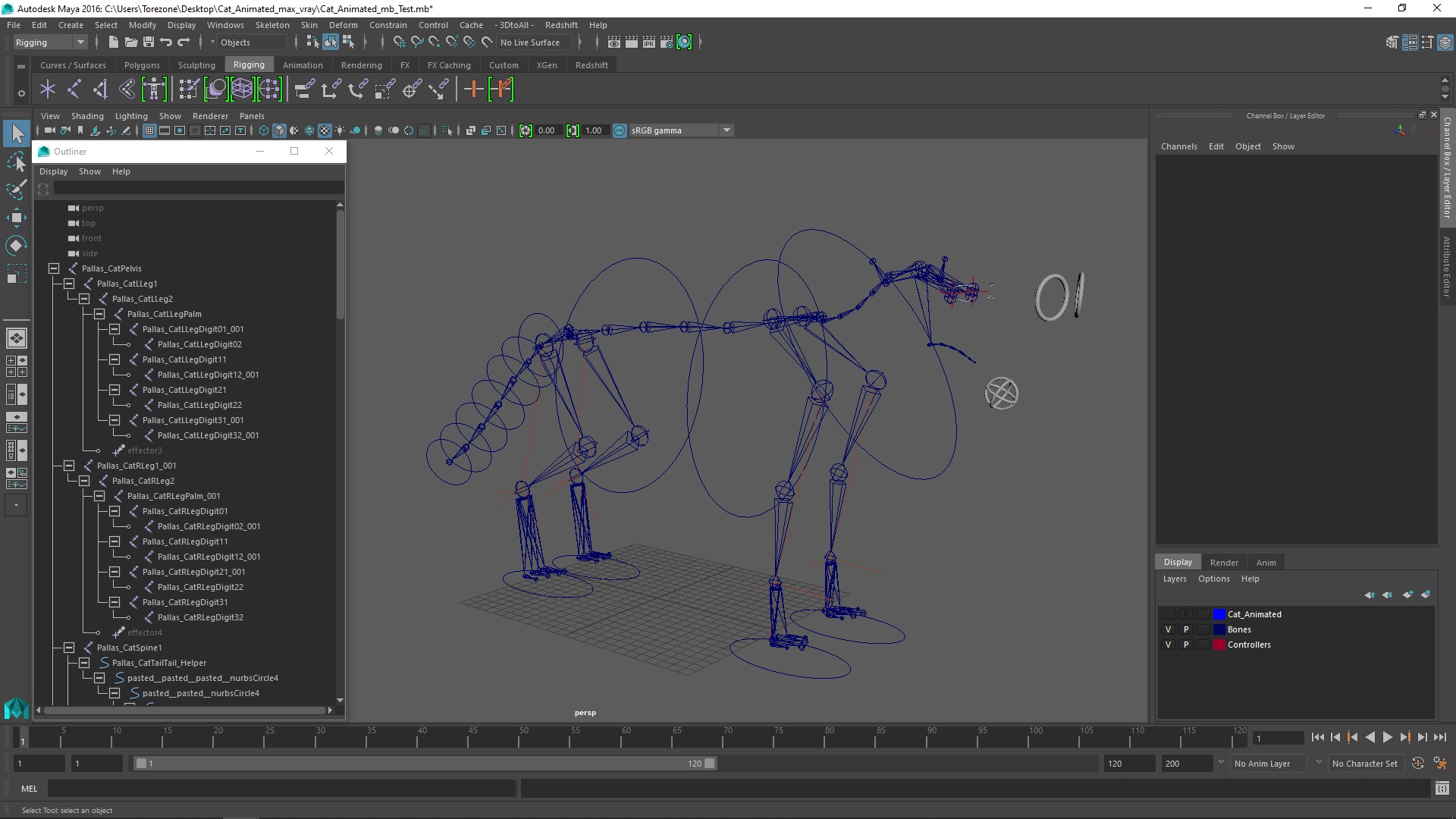Click the Bones layer dark blue swatch
Image resolution: width=1456 pixels, height=819 pixels.
[x=1219, y=629]
